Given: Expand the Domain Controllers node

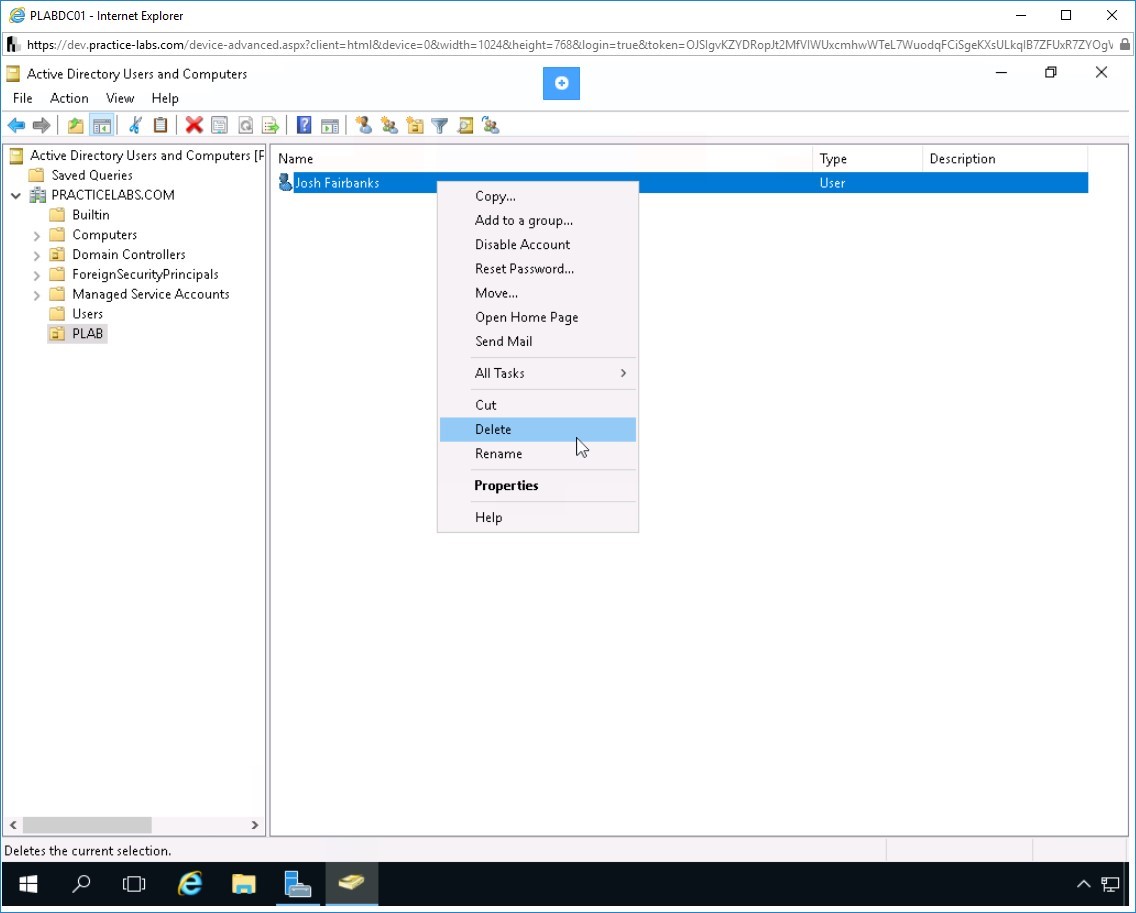Looking at the screenshot, I should click(36, 255).
